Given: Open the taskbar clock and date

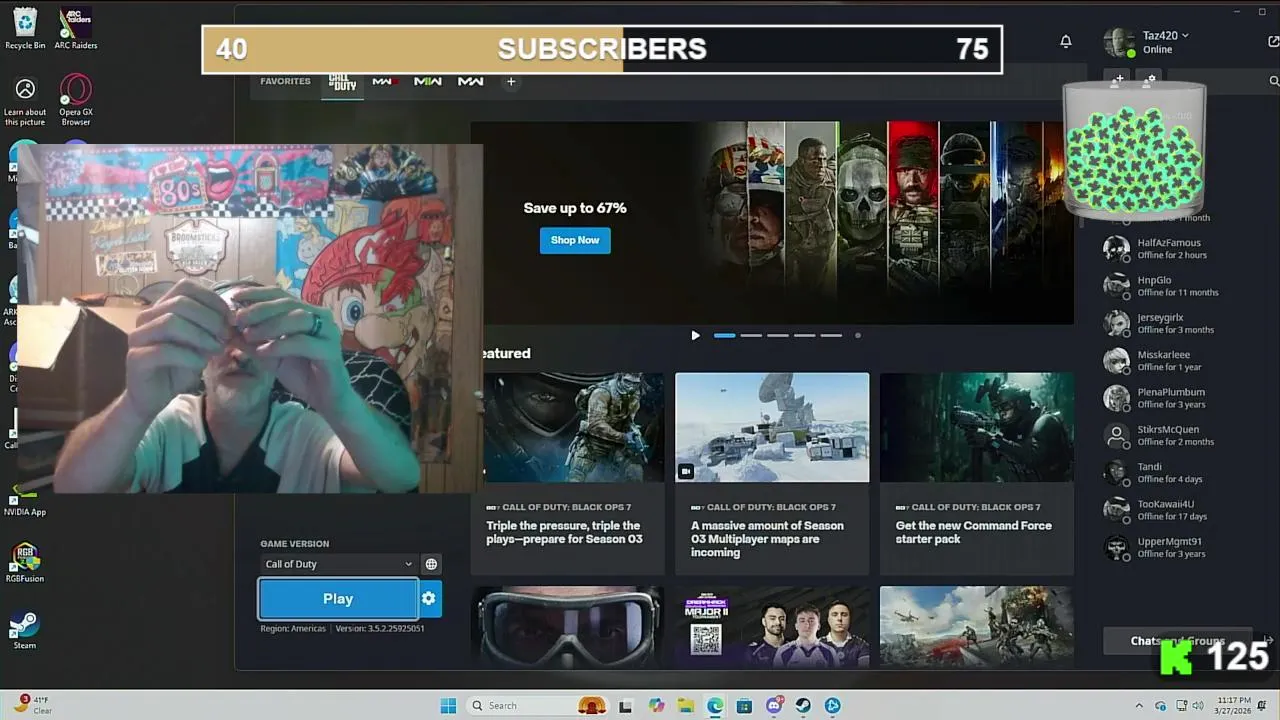Looking at the screenshot, I should 1234,705.
